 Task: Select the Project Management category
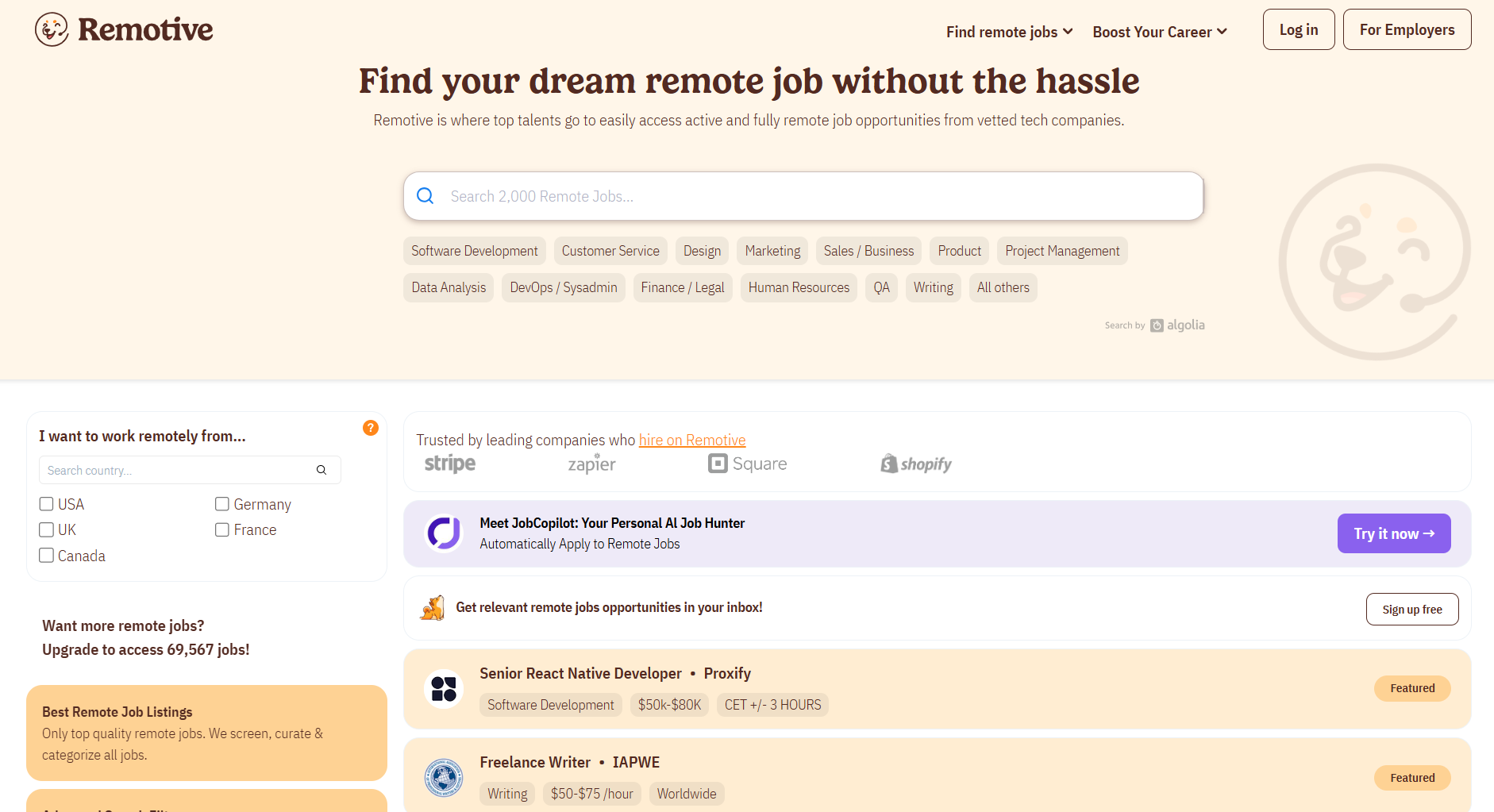[x=1062, y=251]
